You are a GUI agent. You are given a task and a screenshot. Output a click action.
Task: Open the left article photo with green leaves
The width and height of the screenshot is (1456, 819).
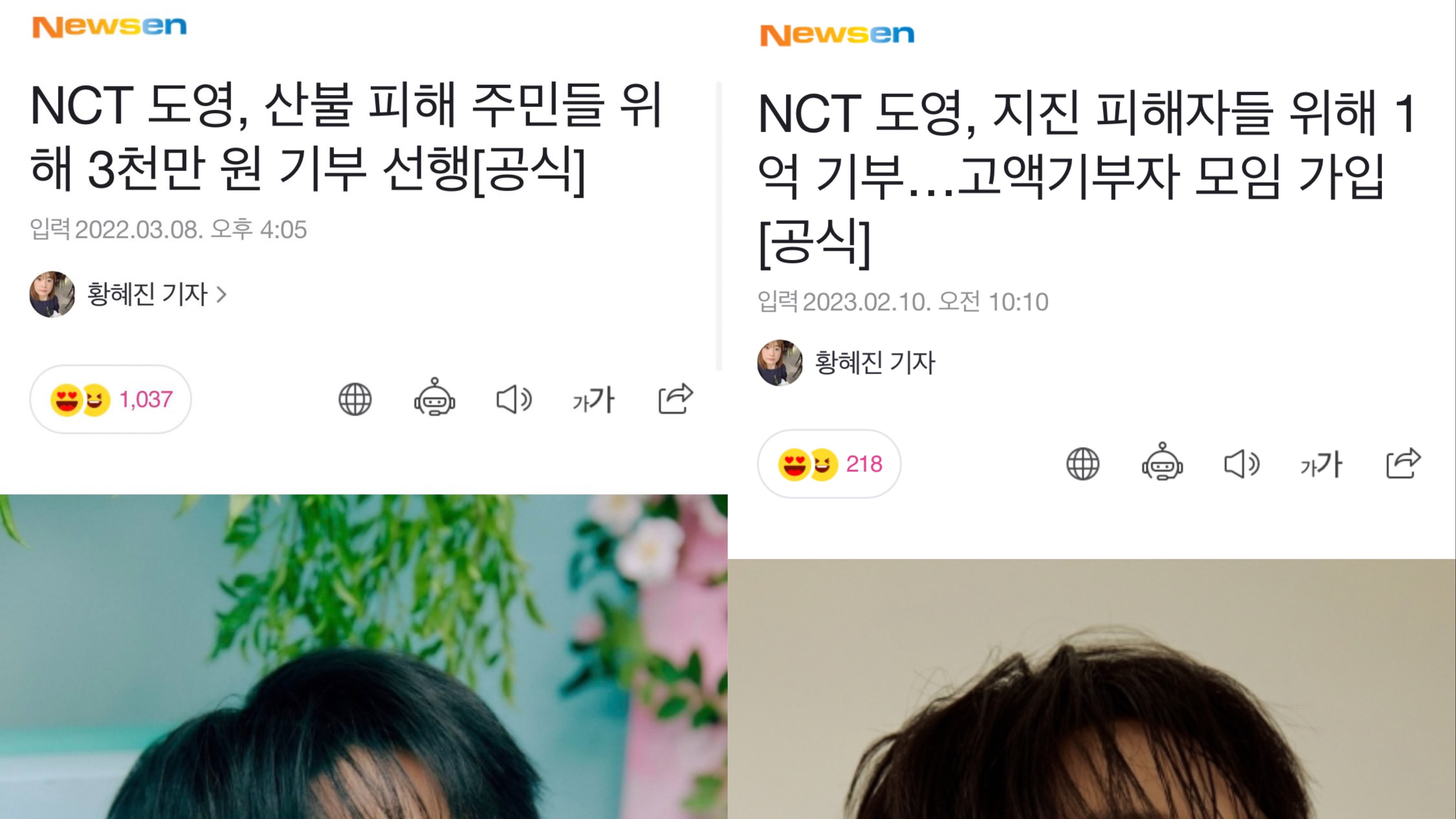tap(363, 657)
